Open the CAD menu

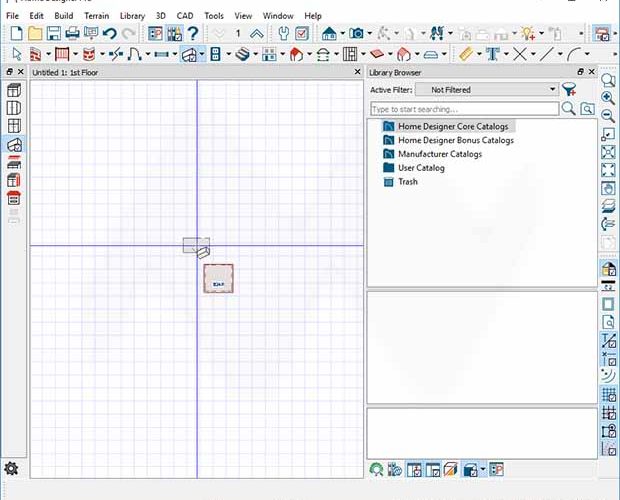(x=185, y=16)
